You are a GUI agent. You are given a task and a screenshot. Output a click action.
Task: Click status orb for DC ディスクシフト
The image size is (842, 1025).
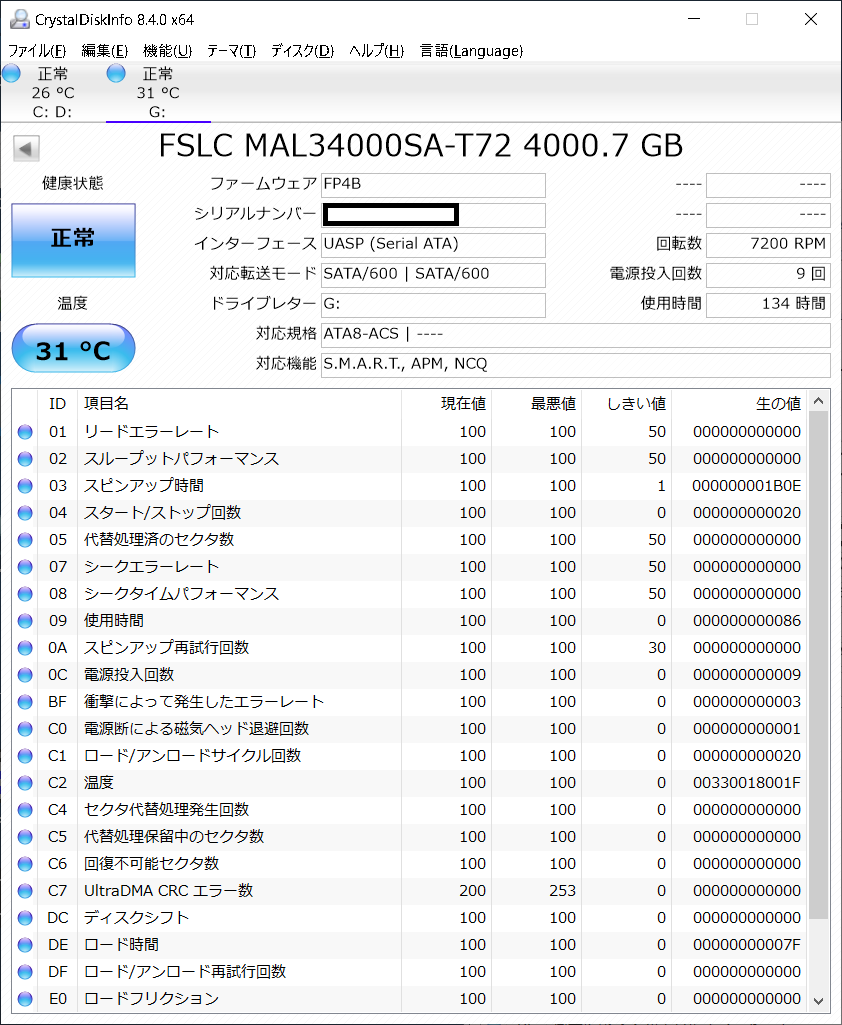tap(25, 918)
